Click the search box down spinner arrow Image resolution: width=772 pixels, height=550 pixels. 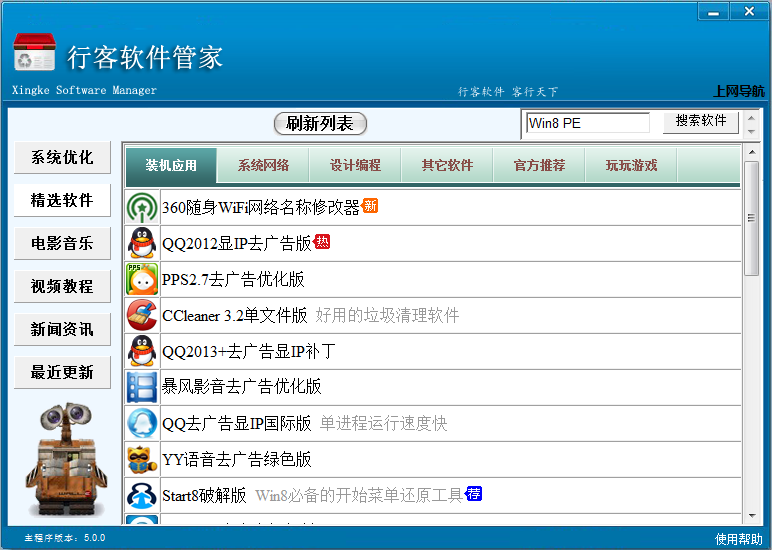point(751,131)
